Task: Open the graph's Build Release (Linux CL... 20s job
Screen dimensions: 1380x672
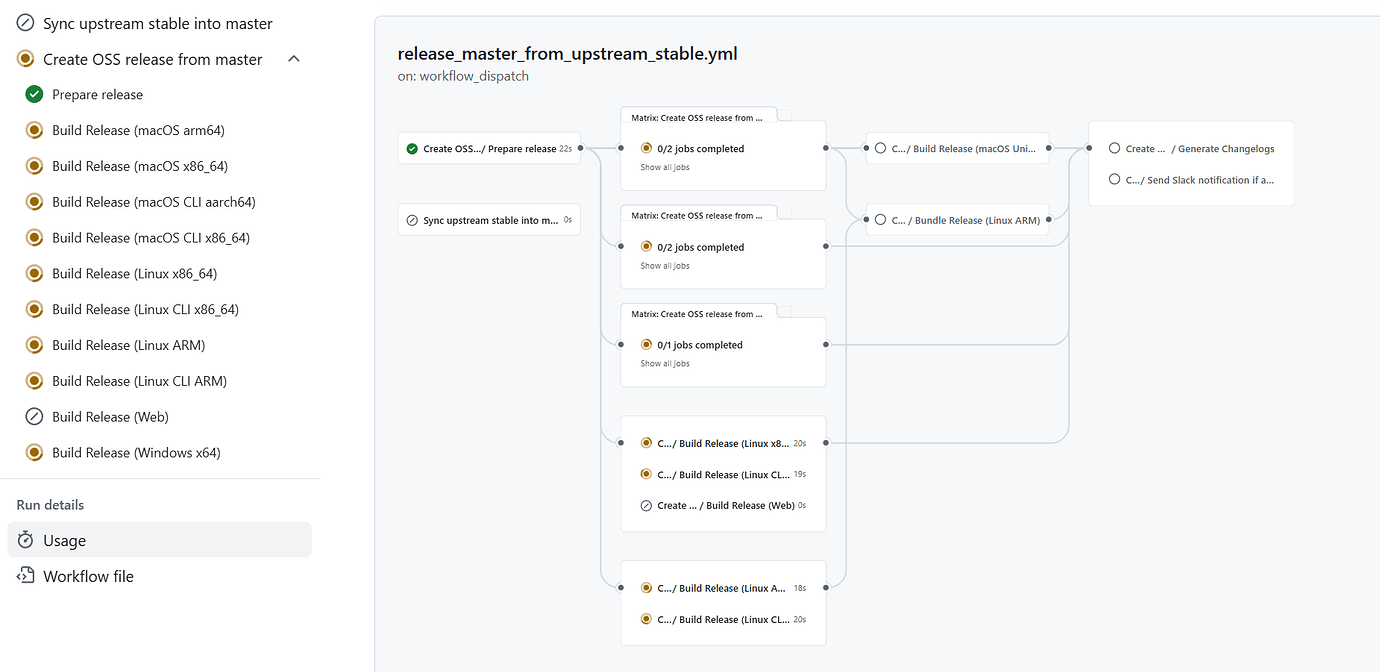Action: click(724, 619)
